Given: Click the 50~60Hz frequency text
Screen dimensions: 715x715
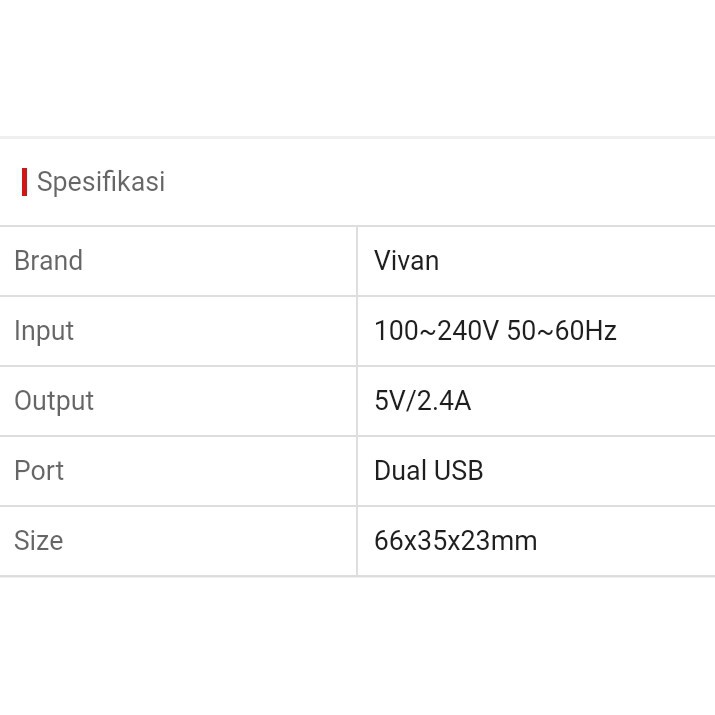Looking at the screenshot, I should (562, 331).
